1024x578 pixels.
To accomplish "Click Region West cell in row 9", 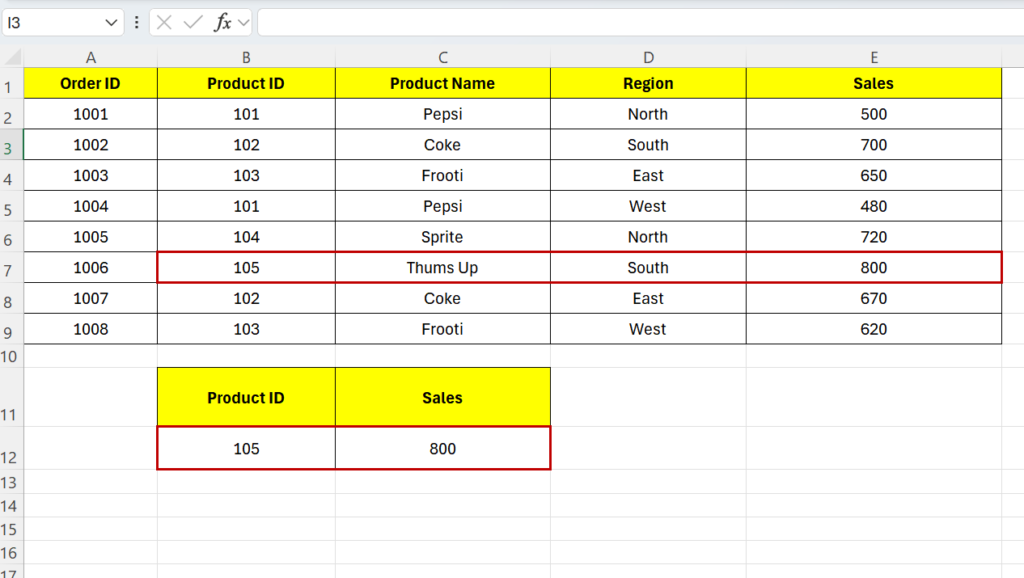I will pyautogui.click(x=648, y=329).
